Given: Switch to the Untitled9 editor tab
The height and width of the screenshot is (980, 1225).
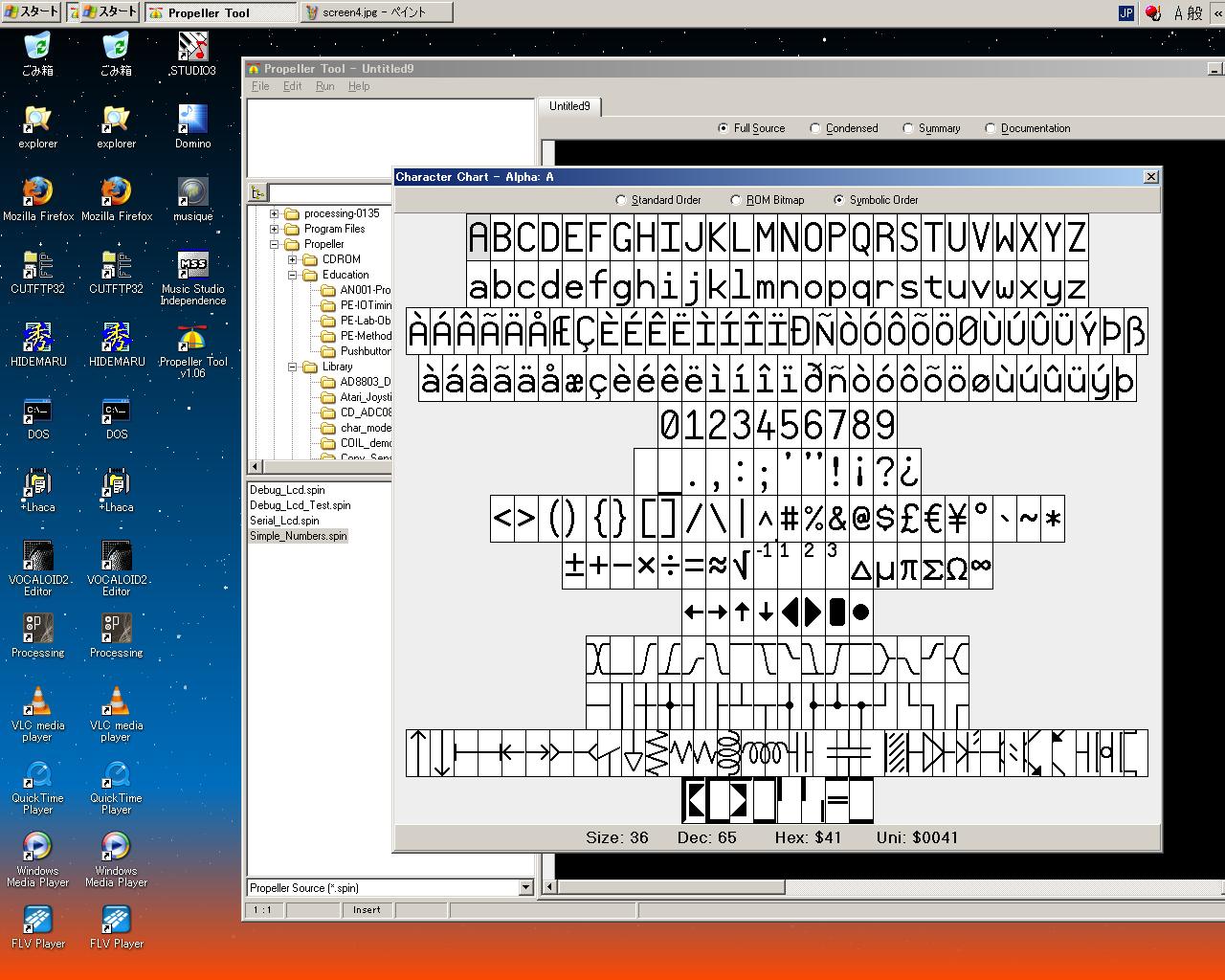Looking at the screenshot, I should (x=569, y=106).
